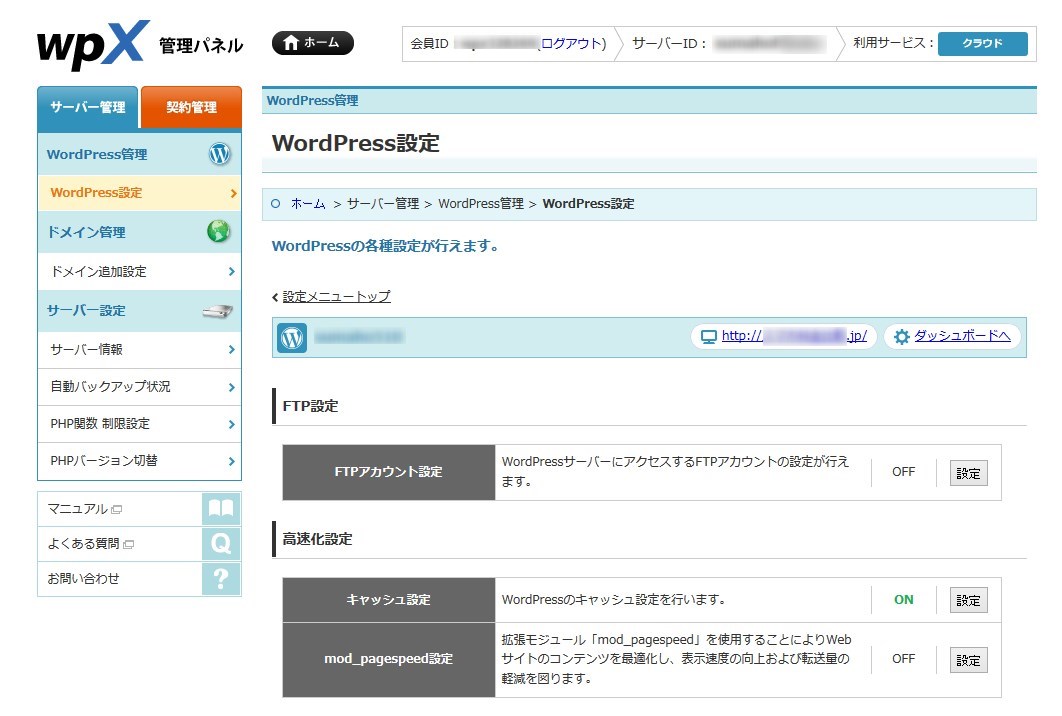The image size is (1062, 716).
Task: Select WordPress設定 in the sidebar
Action: 140,192
